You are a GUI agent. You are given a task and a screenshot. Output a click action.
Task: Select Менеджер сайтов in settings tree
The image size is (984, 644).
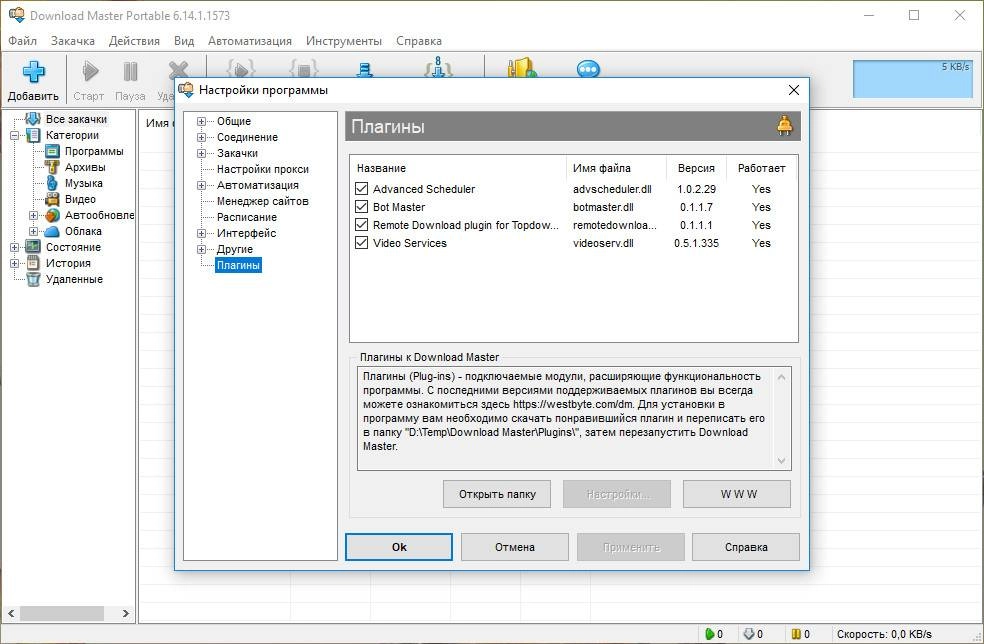tap(262, 201)
